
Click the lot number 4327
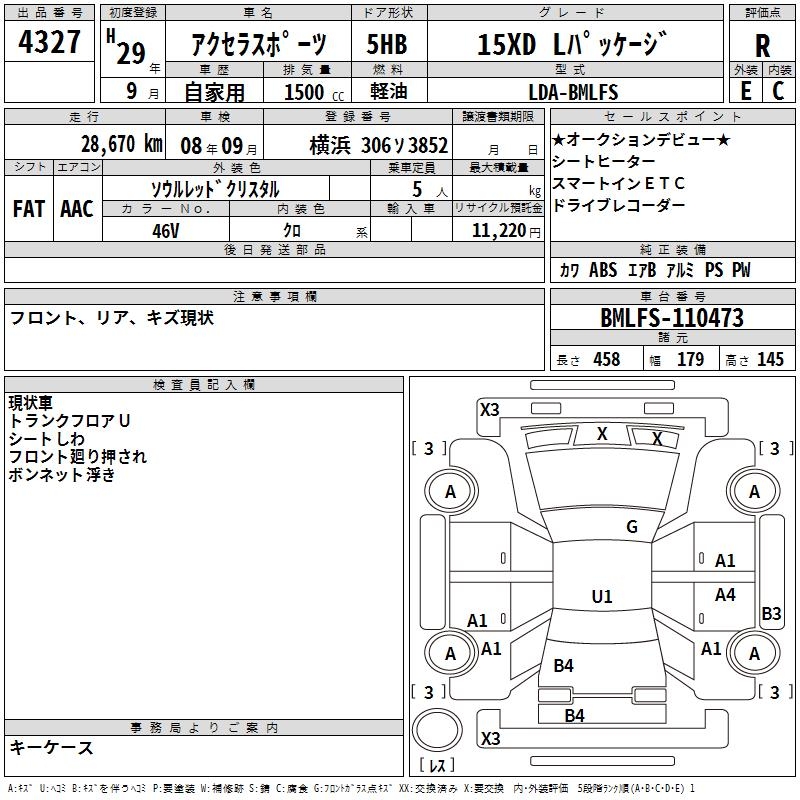click(x=49, y=42)
